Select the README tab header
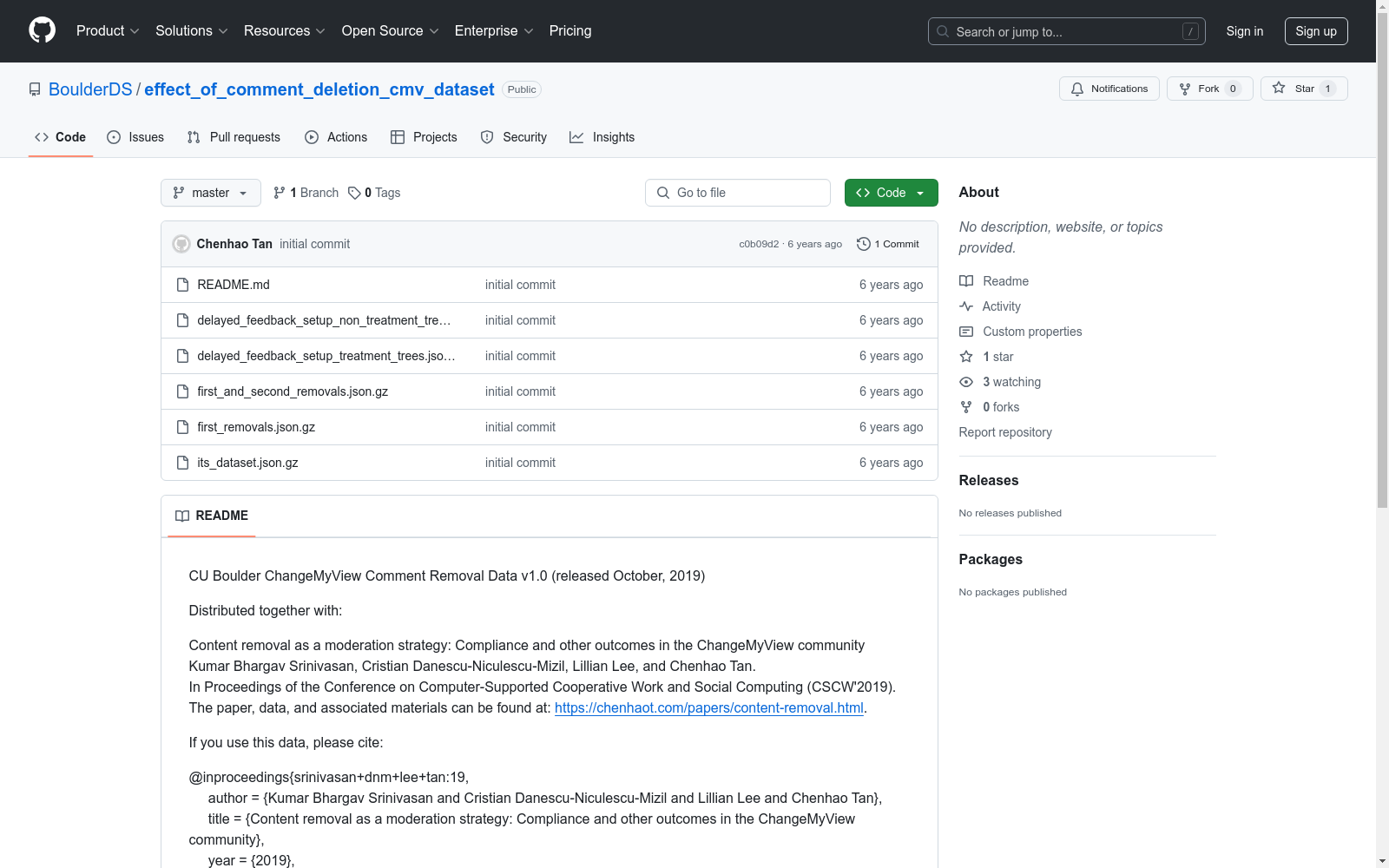The height and width of the screenshot is (868, 1389). pyautogui.click(x=212, y=516)
